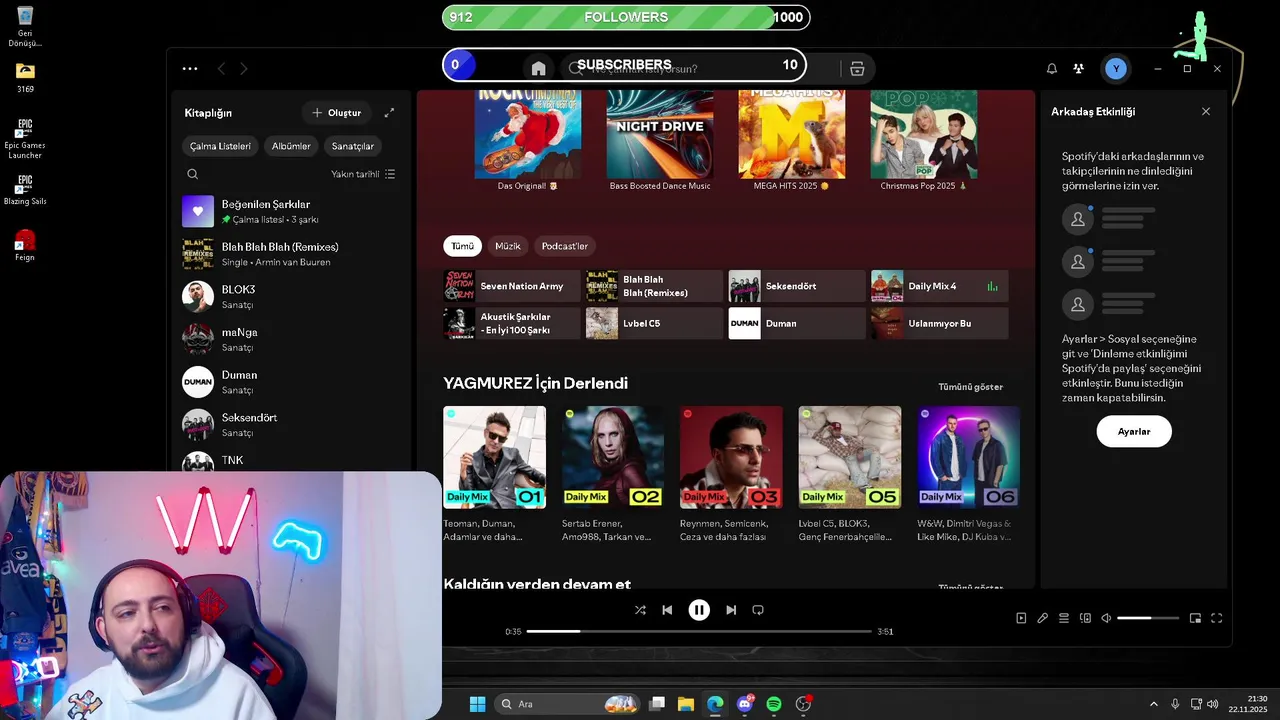Screen dimensions: 1280x720
Task: Adjust the volume slider
Action: pos(1148,618)
